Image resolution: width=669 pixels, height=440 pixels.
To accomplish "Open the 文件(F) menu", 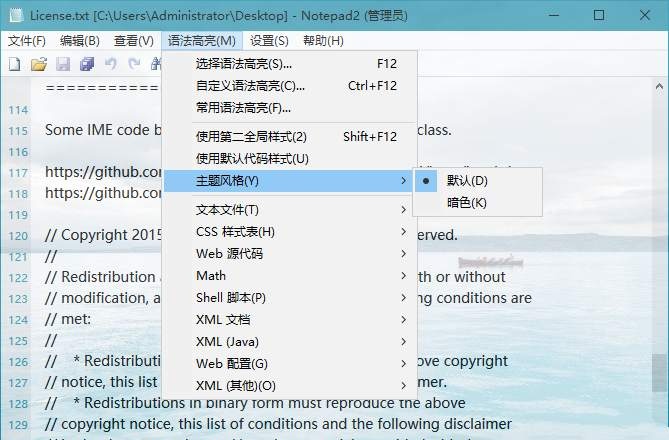I will (27, 41).
